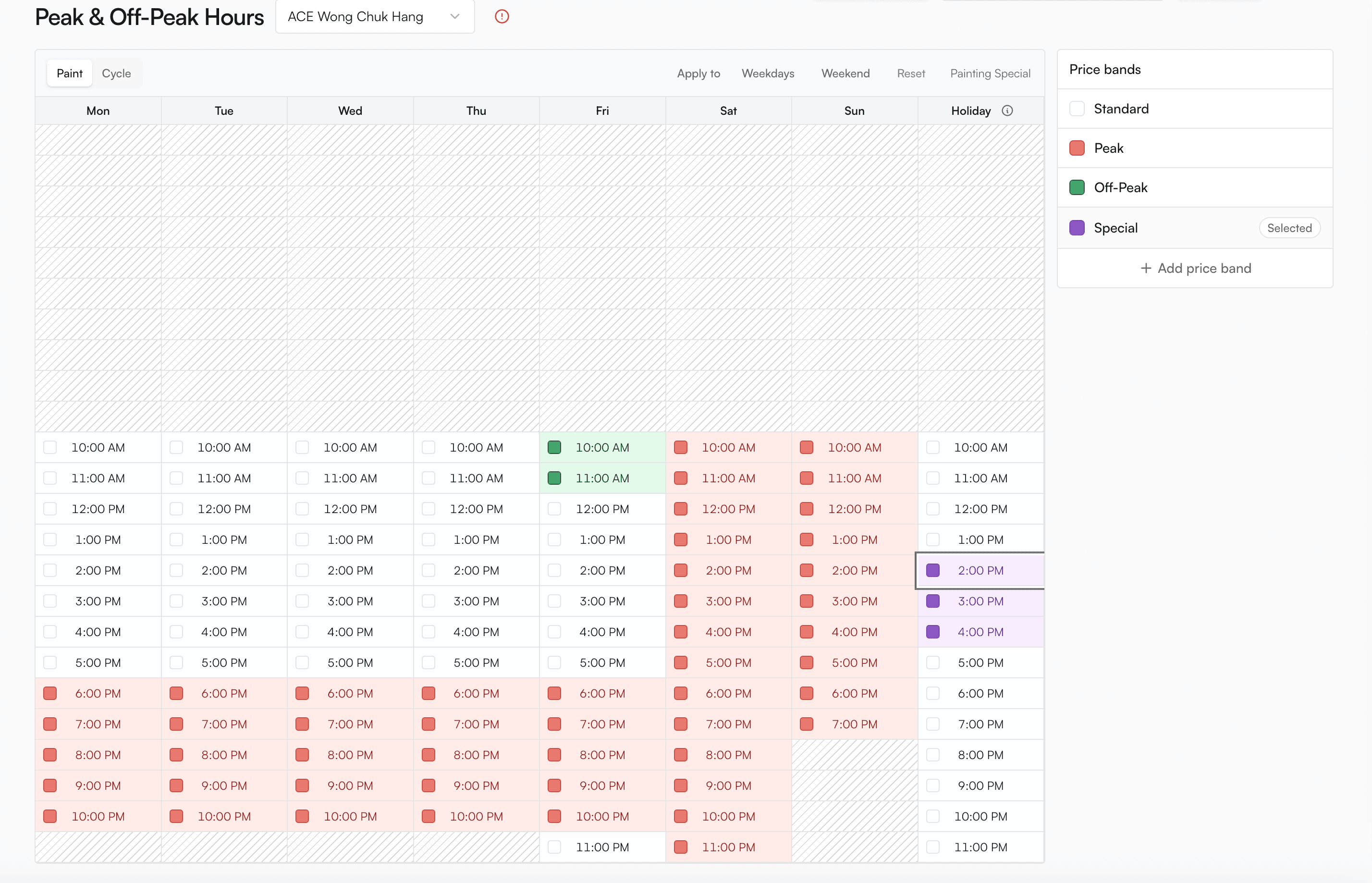The width and height of the screenshot is (1372, 883).
Task: Click the Wed column header
Action: [350, 110]
